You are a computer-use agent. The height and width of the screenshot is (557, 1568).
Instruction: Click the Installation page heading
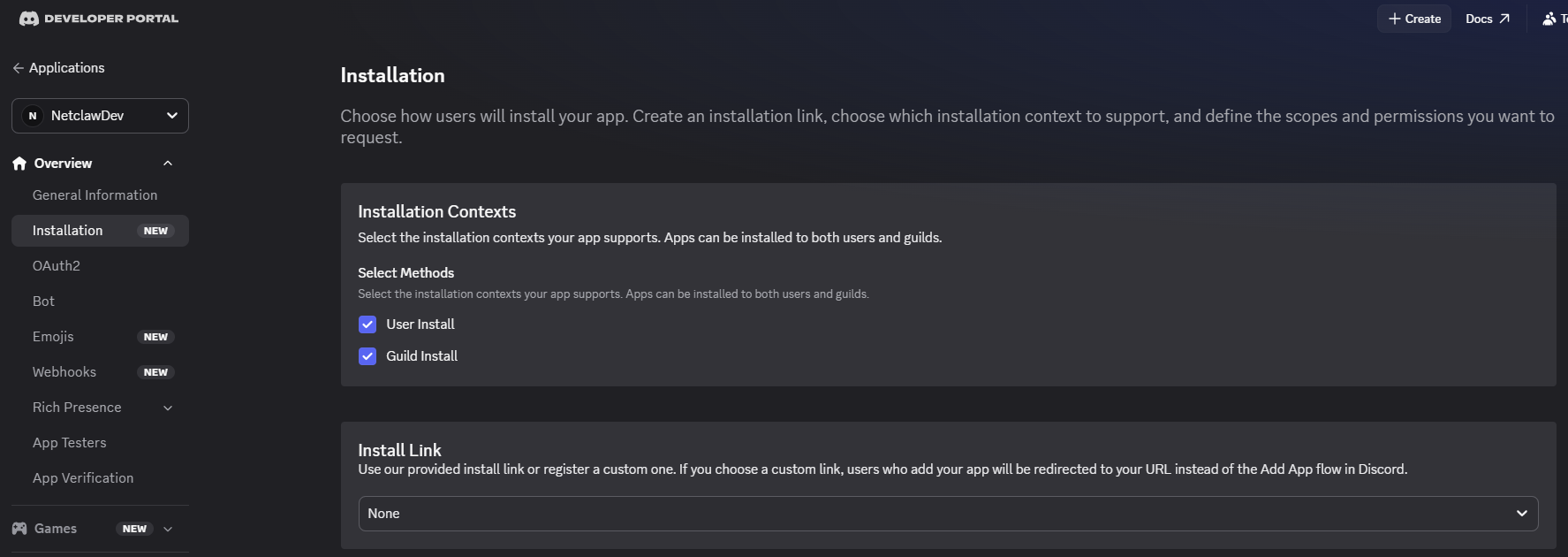click(x=392, y=75)
